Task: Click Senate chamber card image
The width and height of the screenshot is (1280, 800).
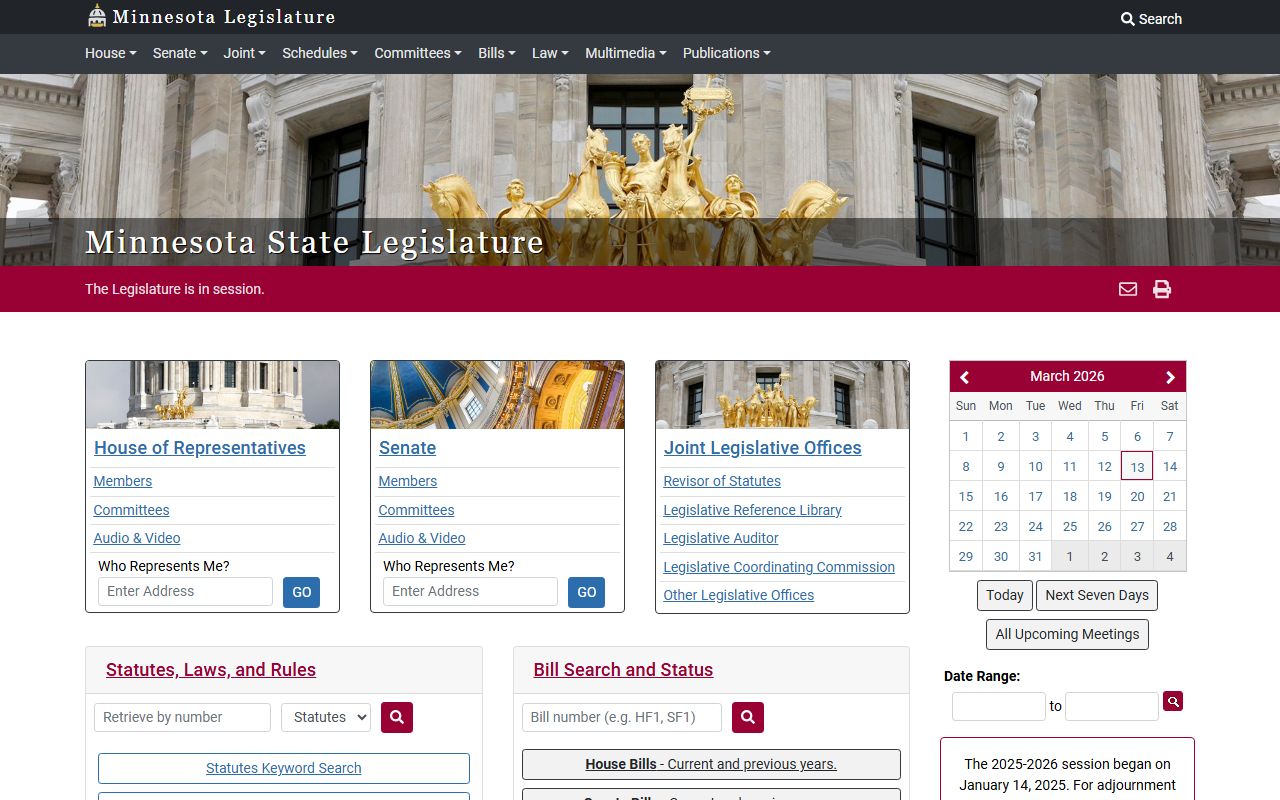Action: click(497, 395)
